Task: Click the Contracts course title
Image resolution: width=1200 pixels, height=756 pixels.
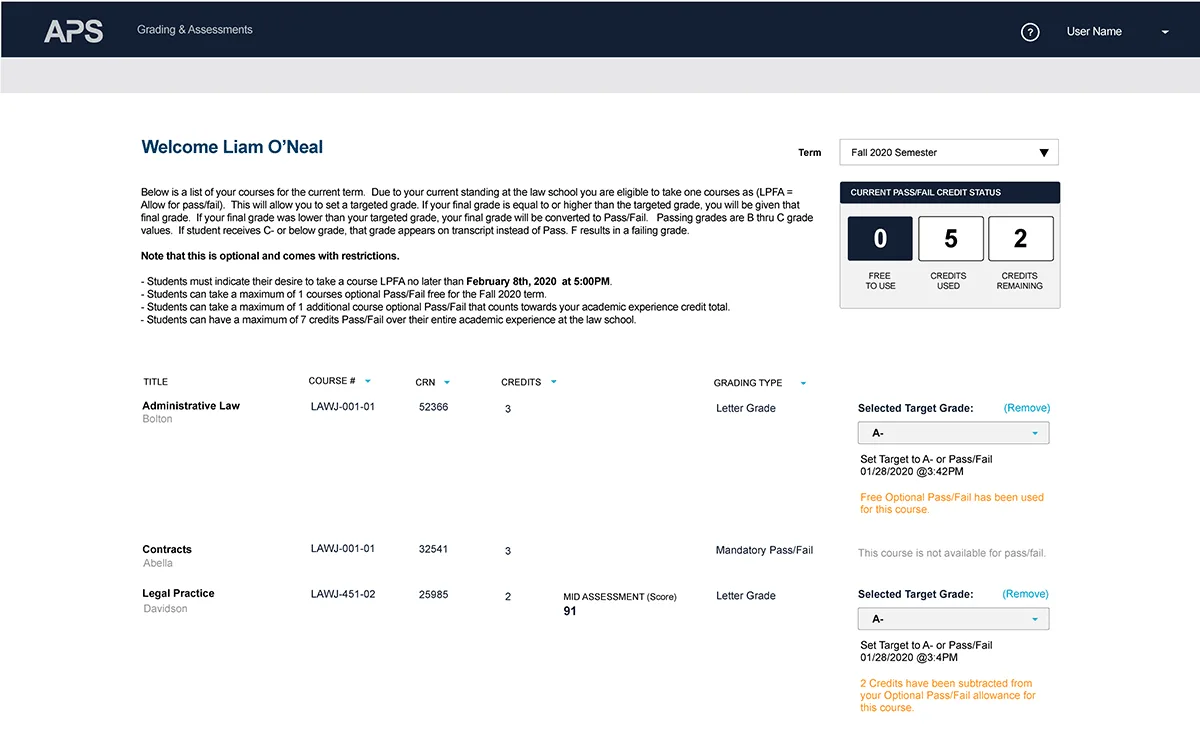Action: pyautogui.click(x=167, y=549)
